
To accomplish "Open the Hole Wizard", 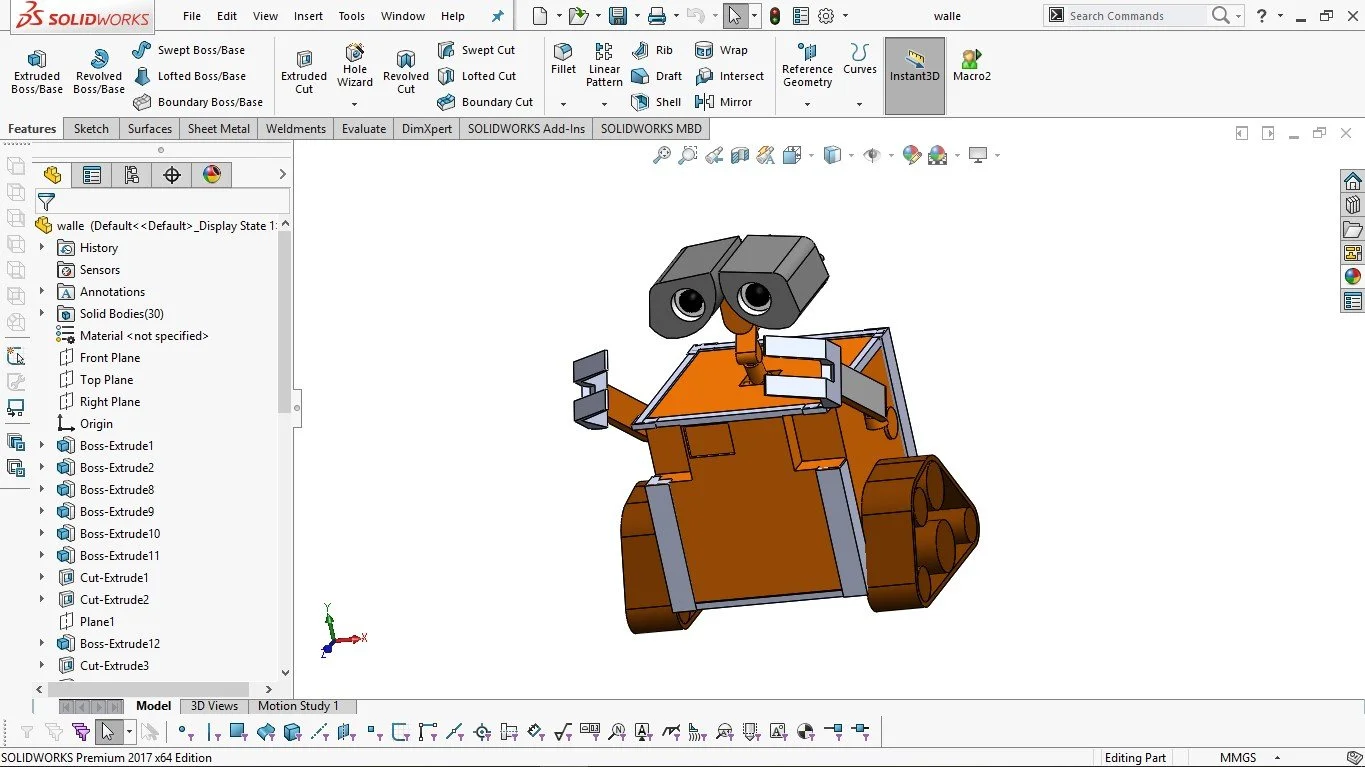I will pyautogui.click(x=355, y=65).
